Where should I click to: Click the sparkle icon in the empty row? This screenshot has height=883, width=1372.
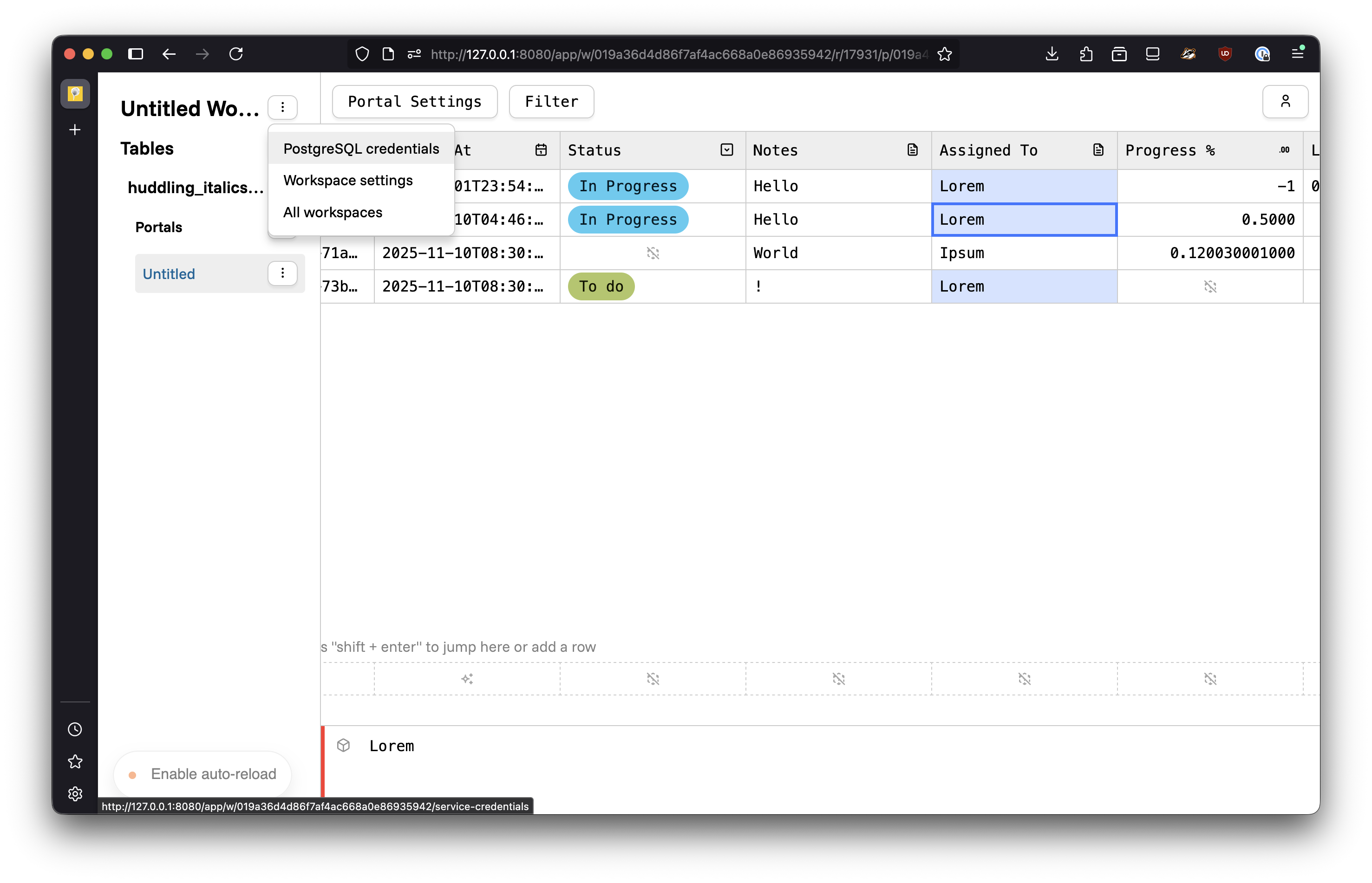pos(466,678)
